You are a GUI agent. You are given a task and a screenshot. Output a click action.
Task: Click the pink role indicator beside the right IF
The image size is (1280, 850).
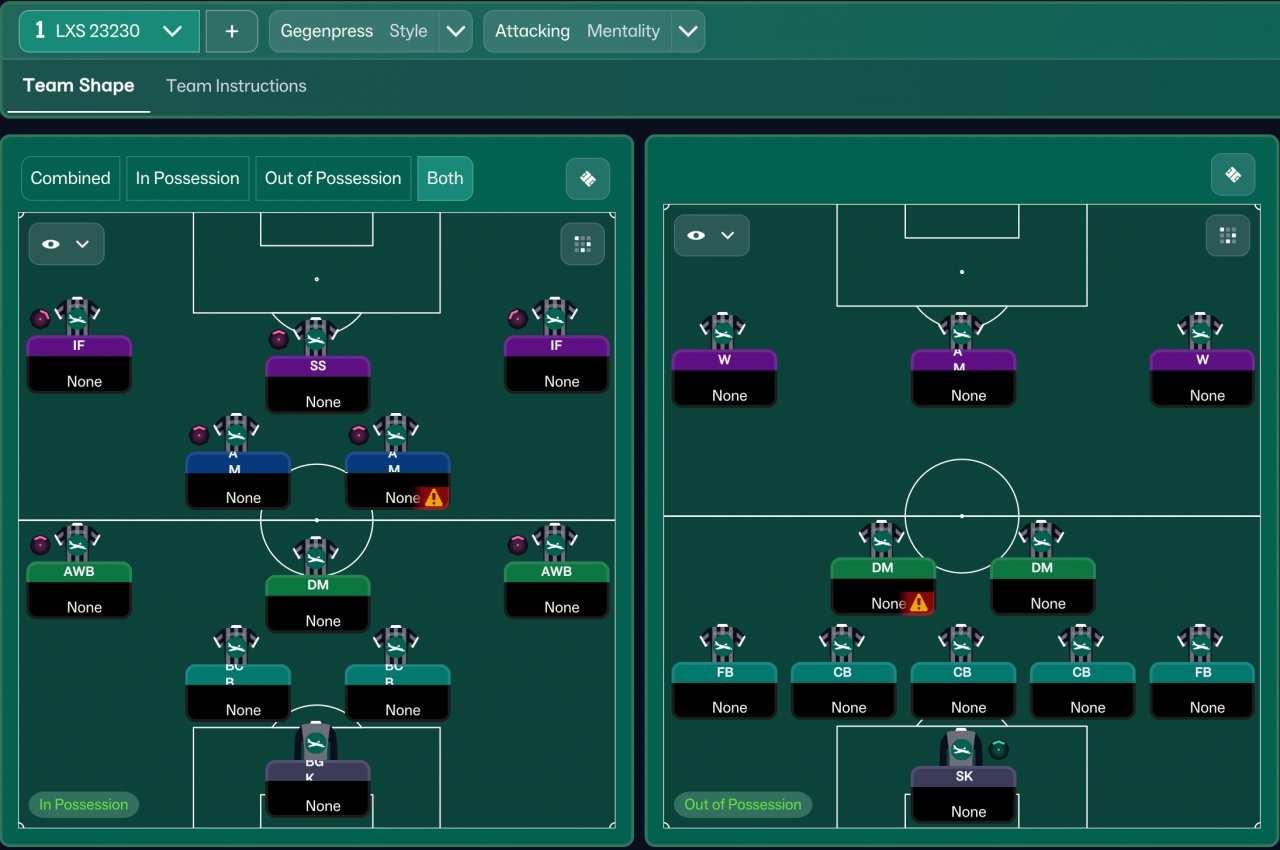click(x=517, y=319)
